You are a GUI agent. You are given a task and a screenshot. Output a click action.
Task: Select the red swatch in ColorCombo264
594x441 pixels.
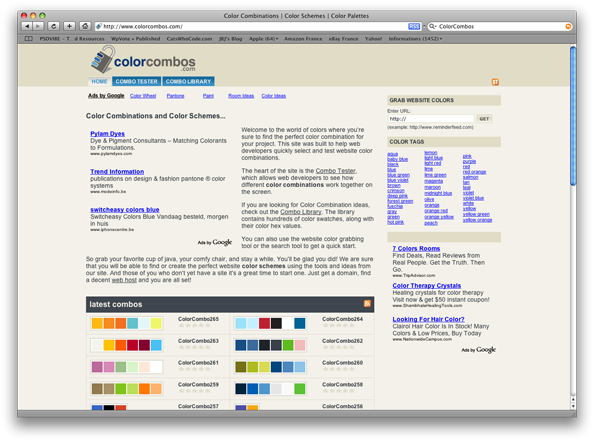(264, 324)
